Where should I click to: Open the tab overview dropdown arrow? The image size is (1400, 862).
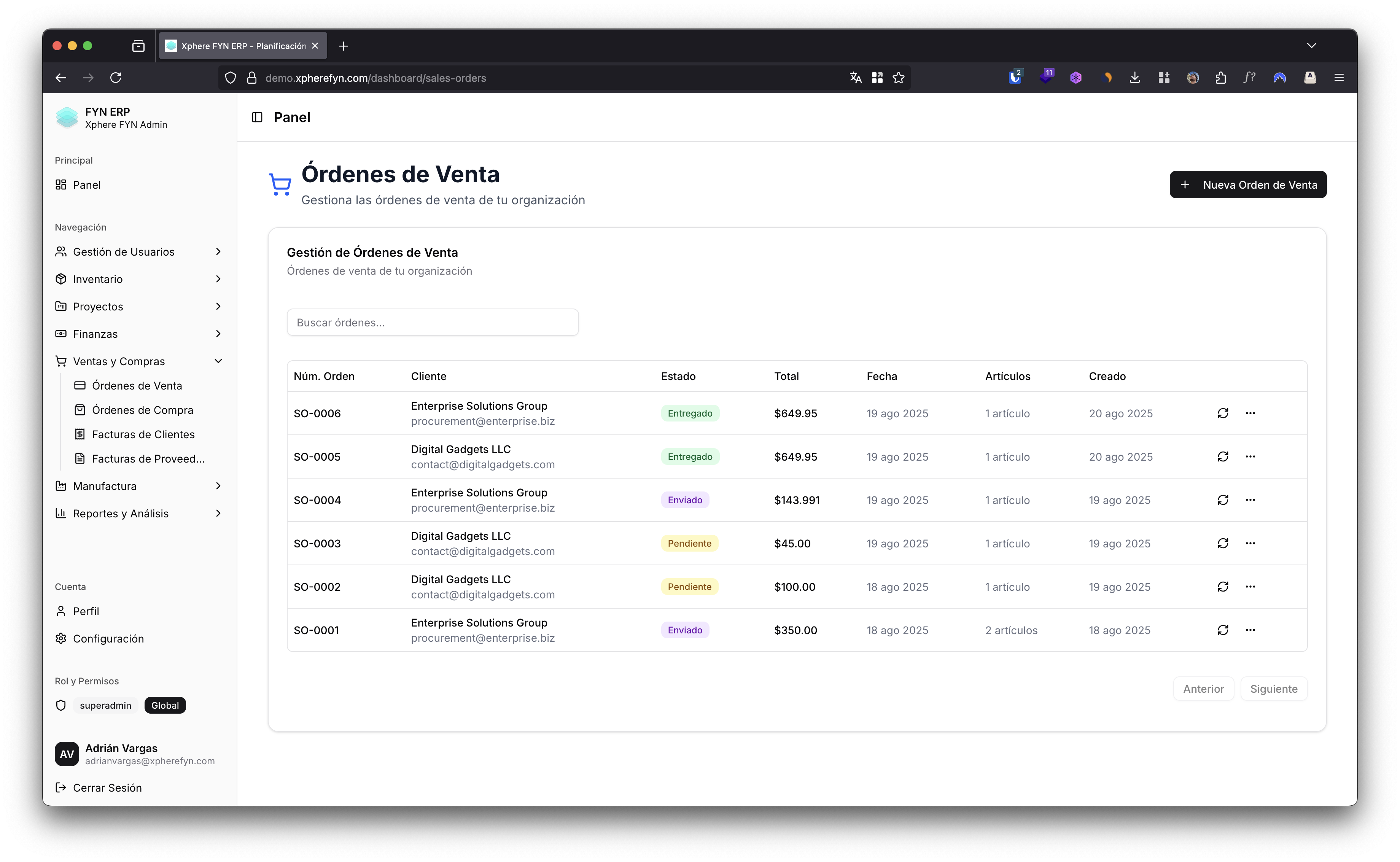pos(1311,46)
